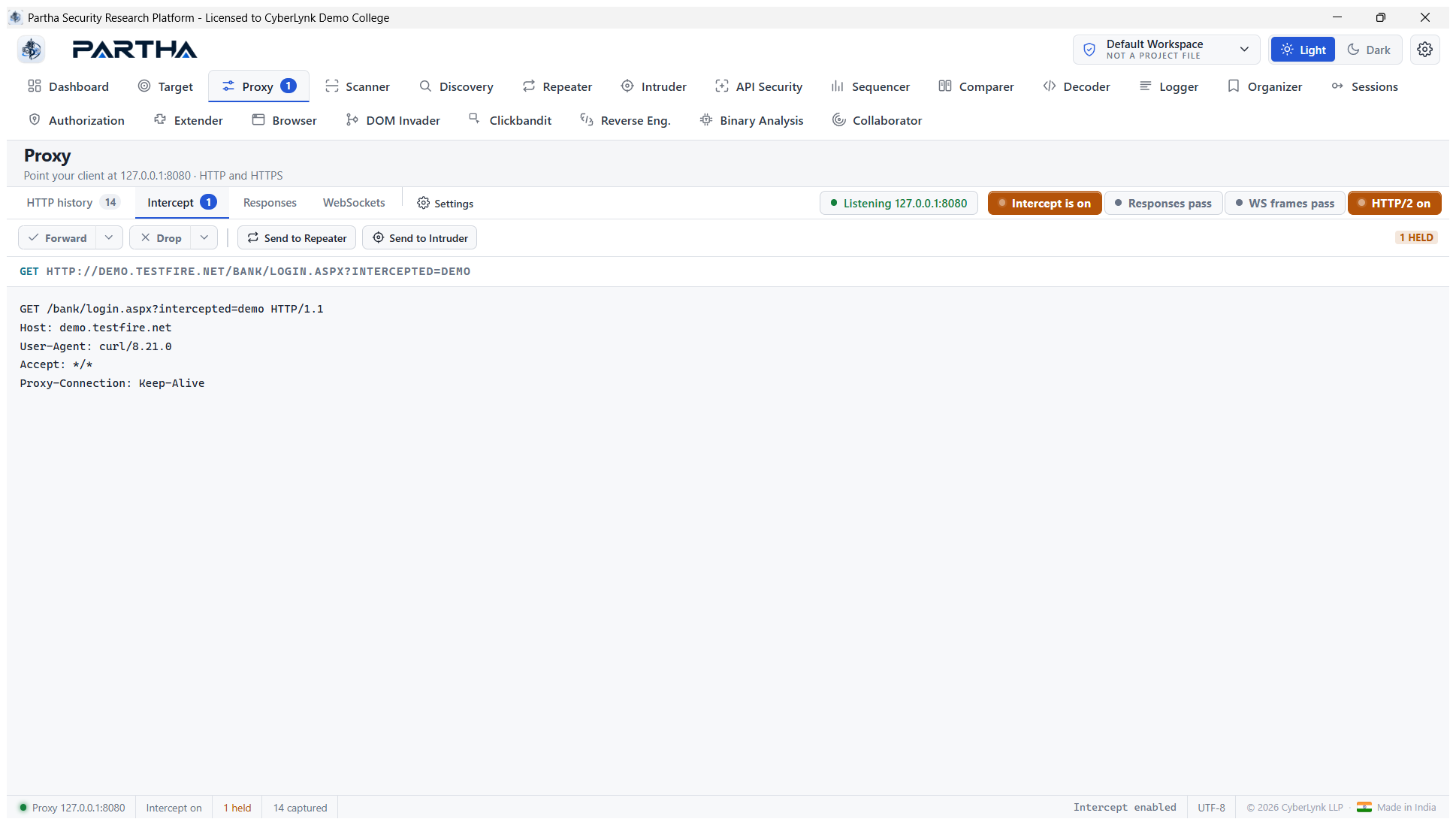Click the Binary Analysis chip icon
The height and width of the screenshot is (825, 1456).
coord(706,120)
